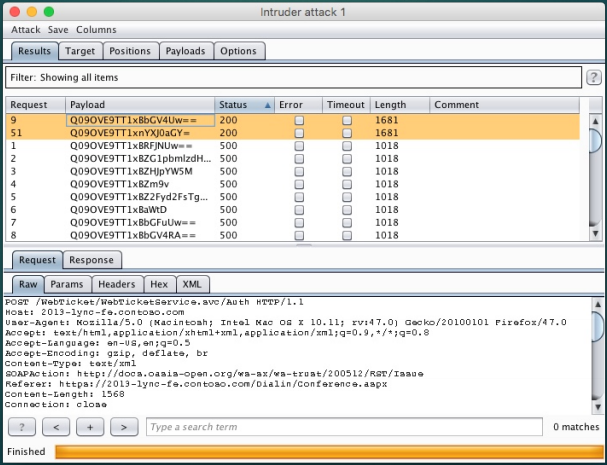Open the filter help question-mark button
The width and height of the screenshot is (607, 465).
[x=594, y=77]
